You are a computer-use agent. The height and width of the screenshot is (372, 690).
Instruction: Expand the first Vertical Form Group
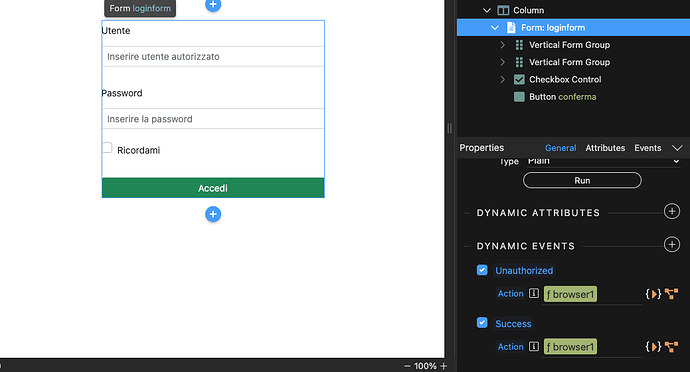click(503, 45)
